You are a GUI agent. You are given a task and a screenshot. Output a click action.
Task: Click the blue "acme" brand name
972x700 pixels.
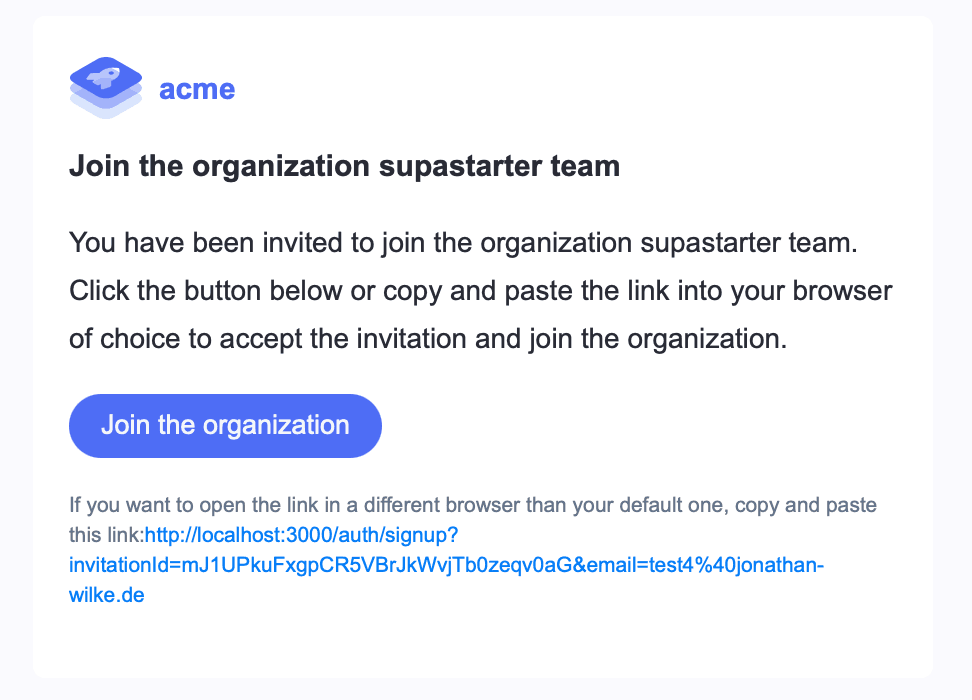pos(197,89)
